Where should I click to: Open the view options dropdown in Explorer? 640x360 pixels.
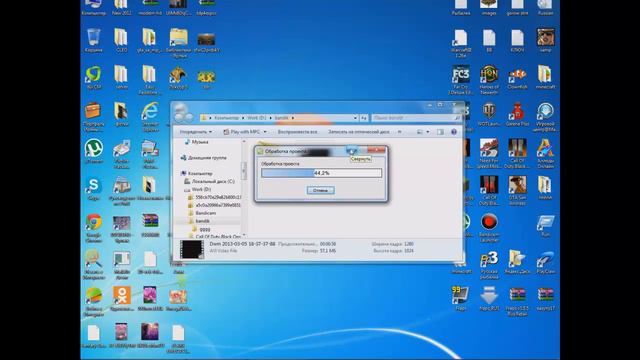(427, 132)
